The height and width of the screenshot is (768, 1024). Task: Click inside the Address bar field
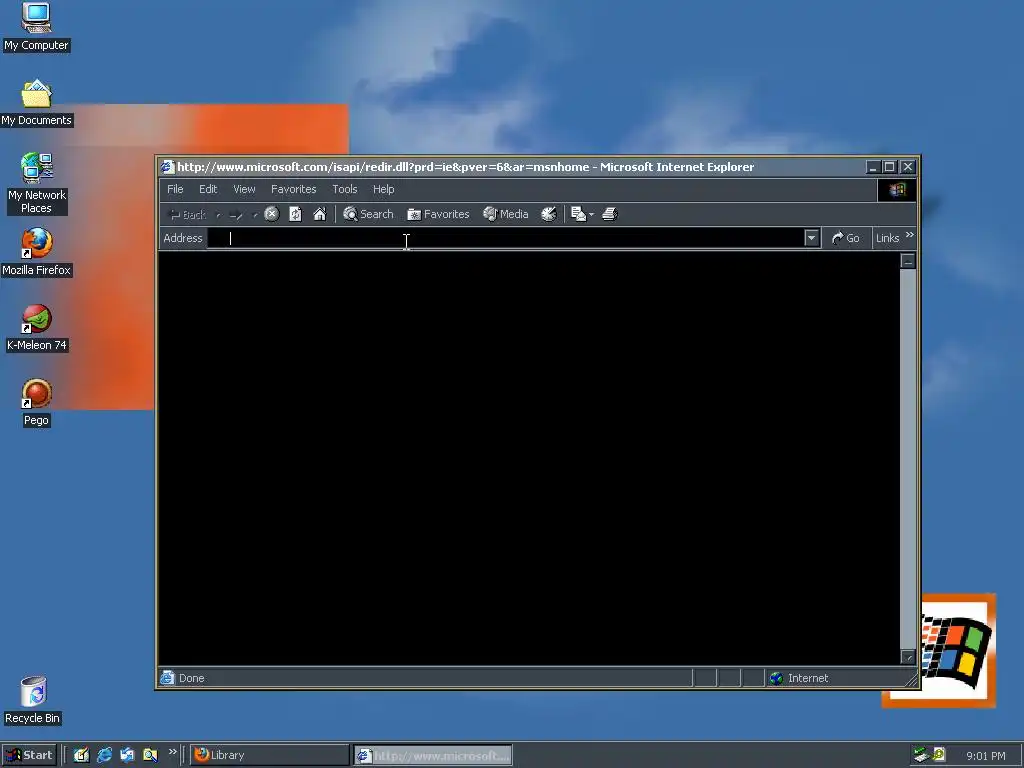[506, 238]
